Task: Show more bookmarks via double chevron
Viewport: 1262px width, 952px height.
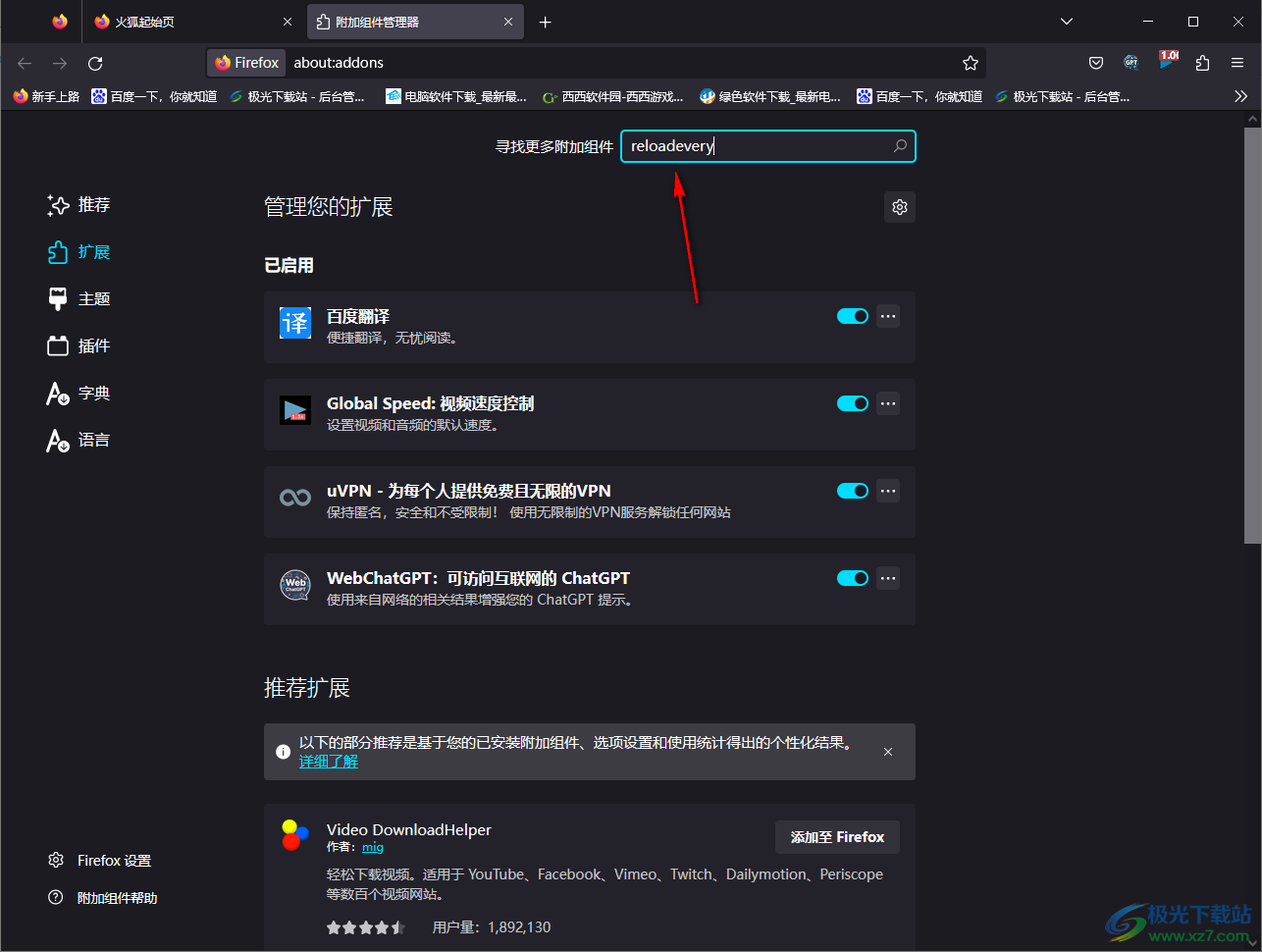Action: 1240,96
